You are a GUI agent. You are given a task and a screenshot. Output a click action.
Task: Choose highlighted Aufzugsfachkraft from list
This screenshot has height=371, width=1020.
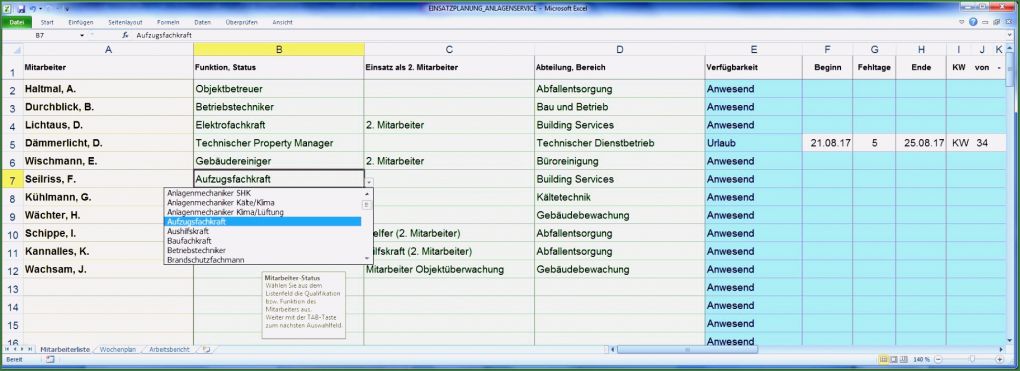pos(263,221)
